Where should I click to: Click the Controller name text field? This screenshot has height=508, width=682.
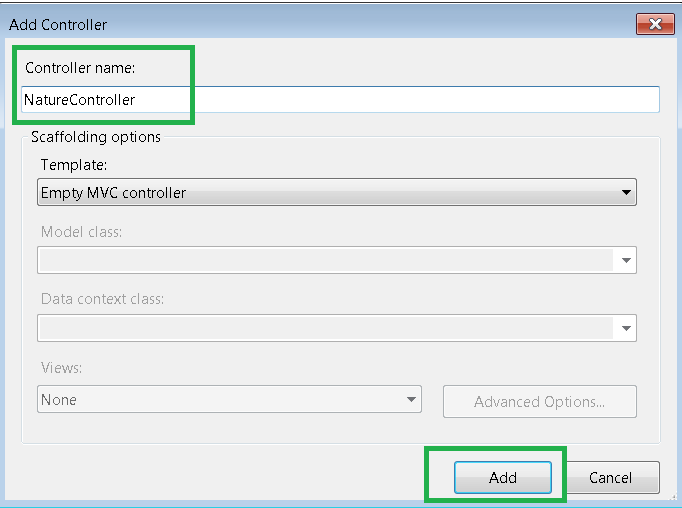pyautogui.click(x=400, y=100)
